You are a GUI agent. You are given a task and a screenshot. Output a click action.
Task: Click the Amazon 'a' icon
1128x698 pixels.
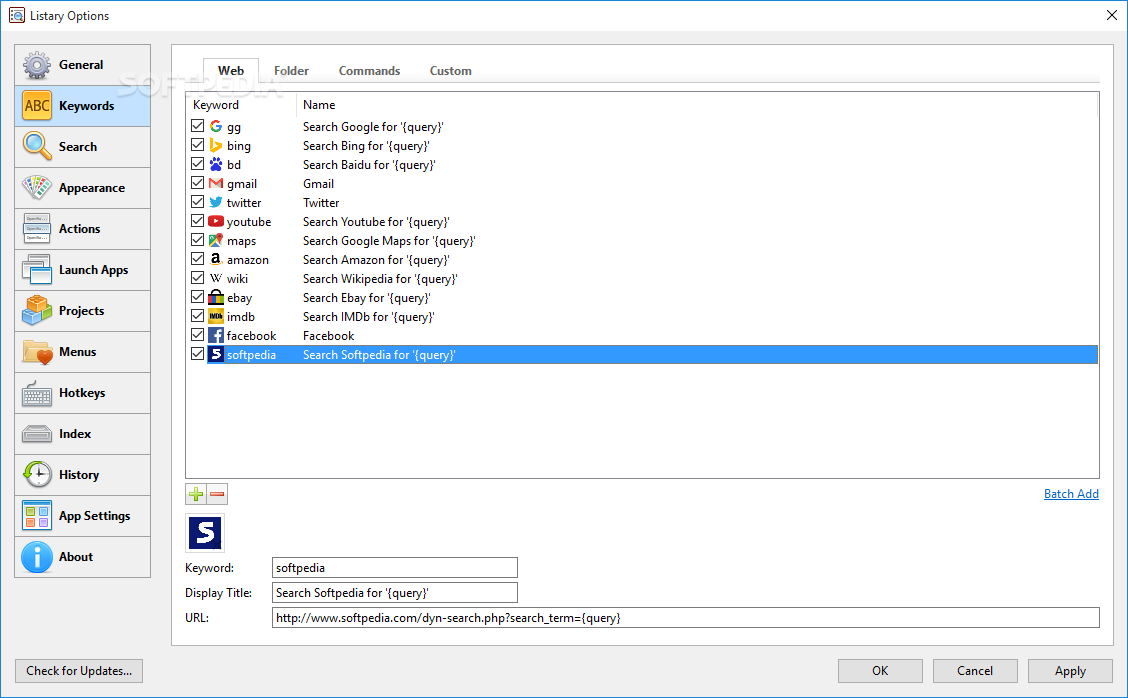(216, 260)
